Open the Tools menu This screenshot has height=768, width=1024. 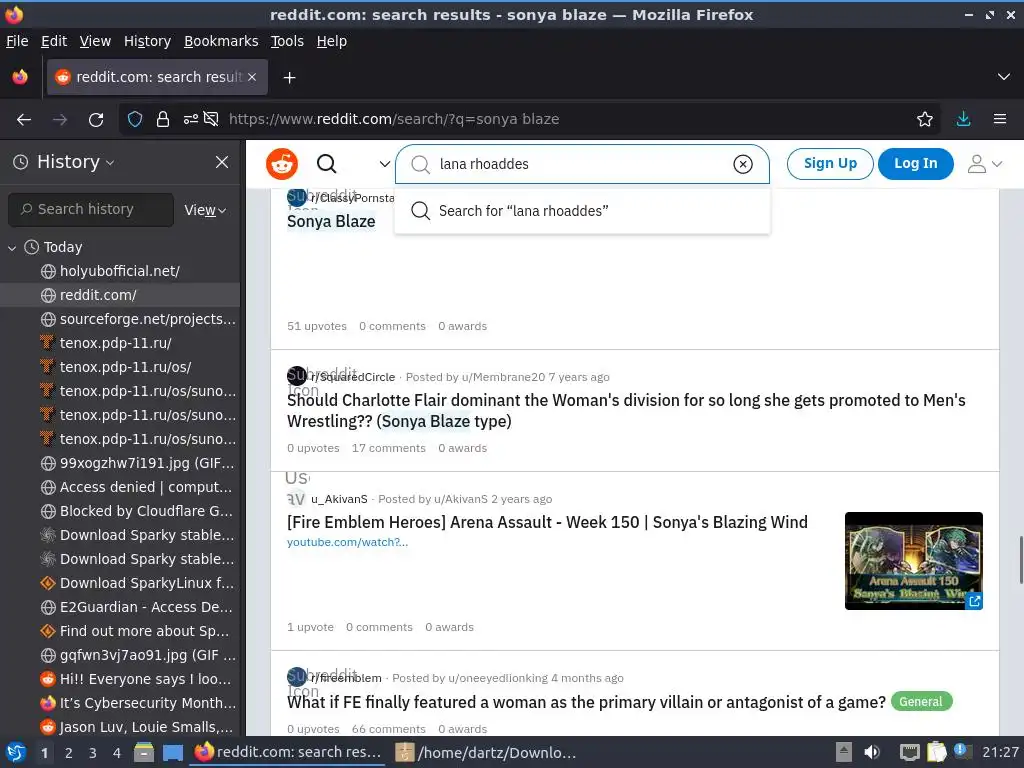(287, 41)
